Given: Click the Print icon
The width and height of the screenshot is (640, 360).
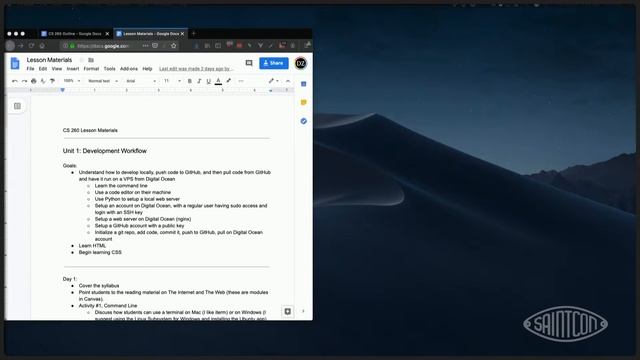Looking at the screenshot, I should click(x=34, y=81).
